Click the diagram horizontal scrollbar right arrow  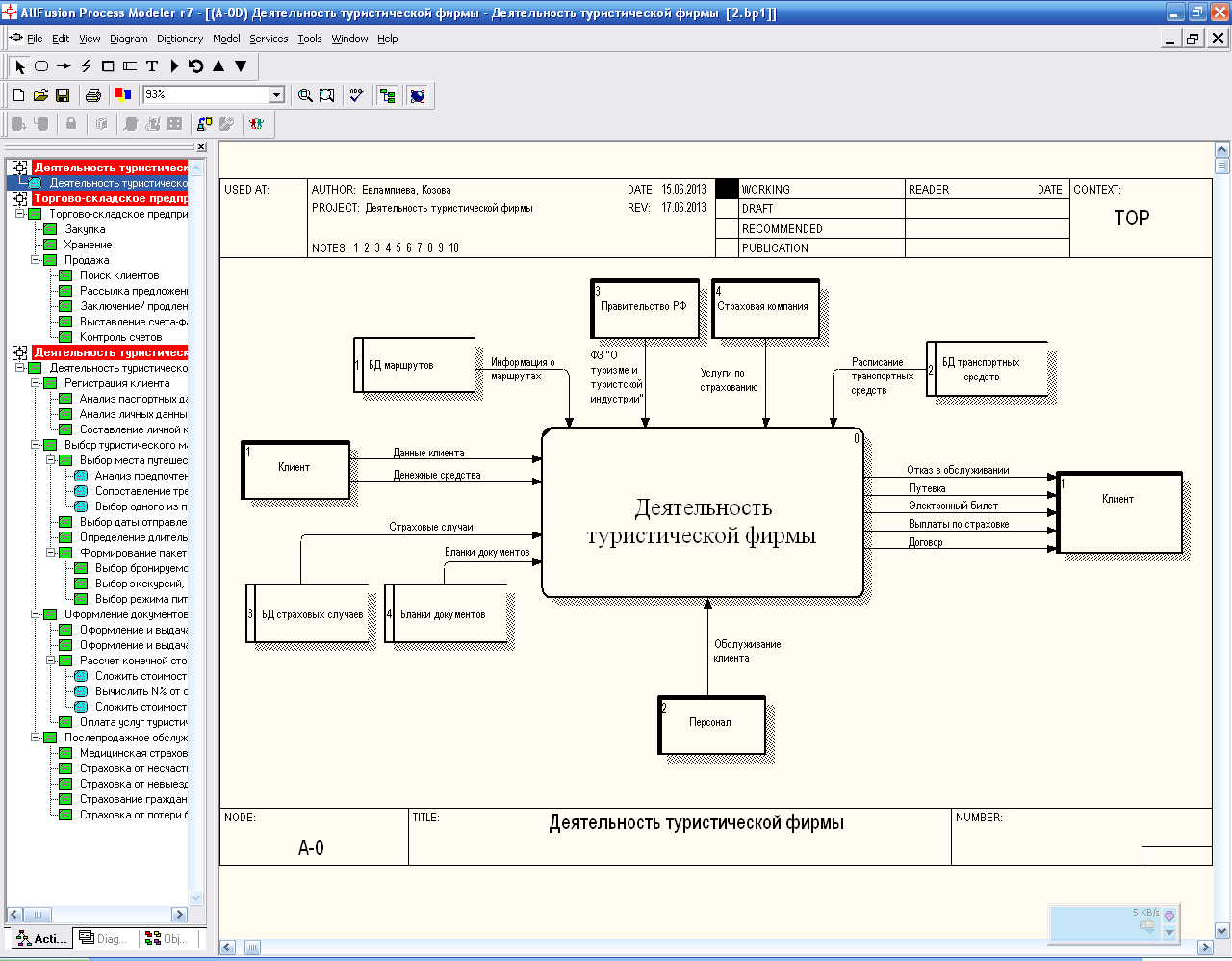[x=1204, y=948]
